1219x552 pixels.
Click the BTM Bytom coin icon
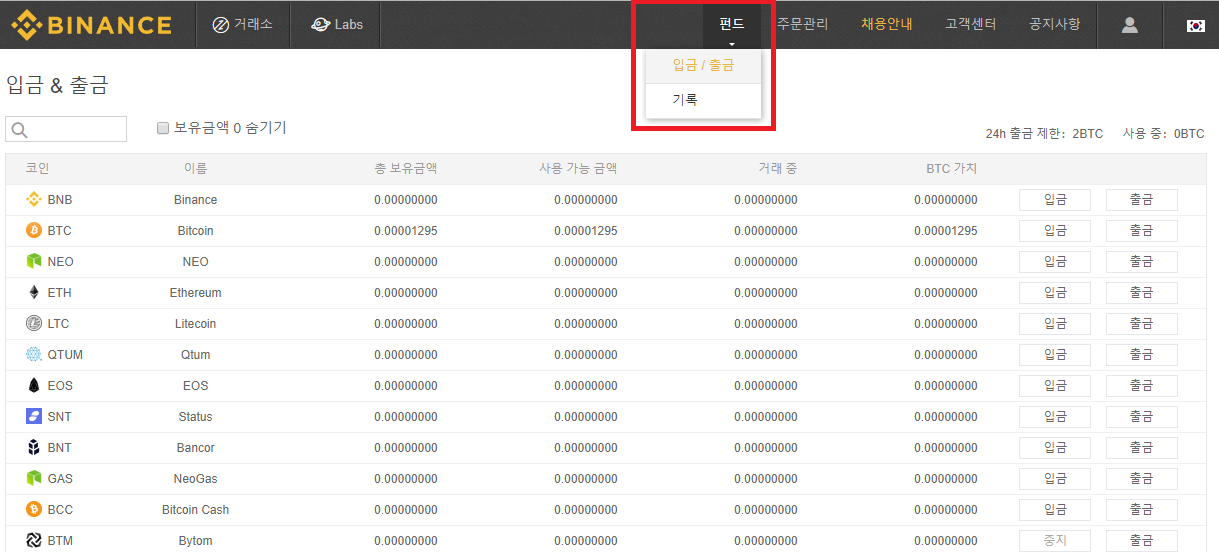pos(34,541)
